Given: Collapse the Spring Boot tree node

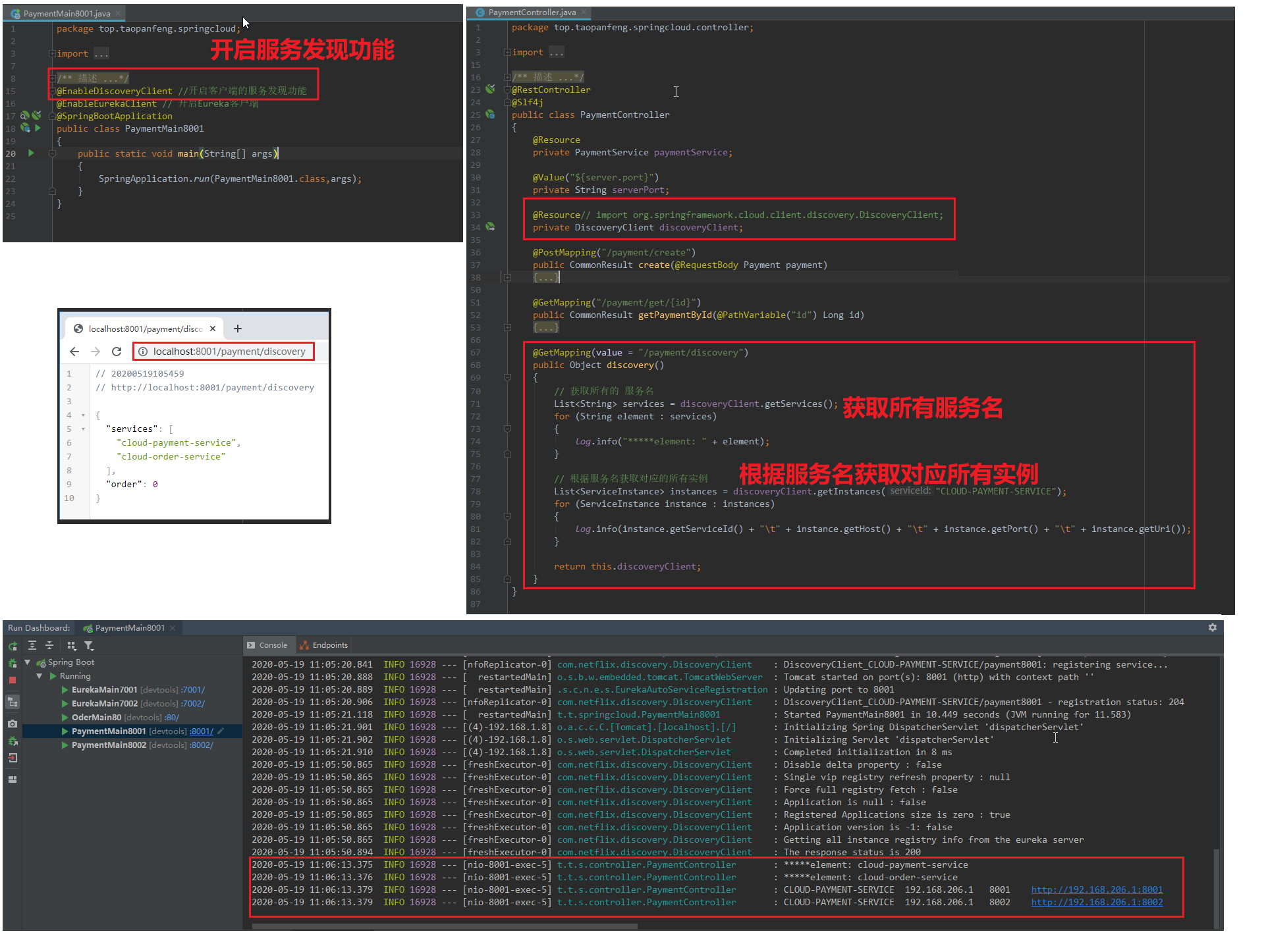Looking at the screenshot, I should pyautogui.click(x=28, y=662).
